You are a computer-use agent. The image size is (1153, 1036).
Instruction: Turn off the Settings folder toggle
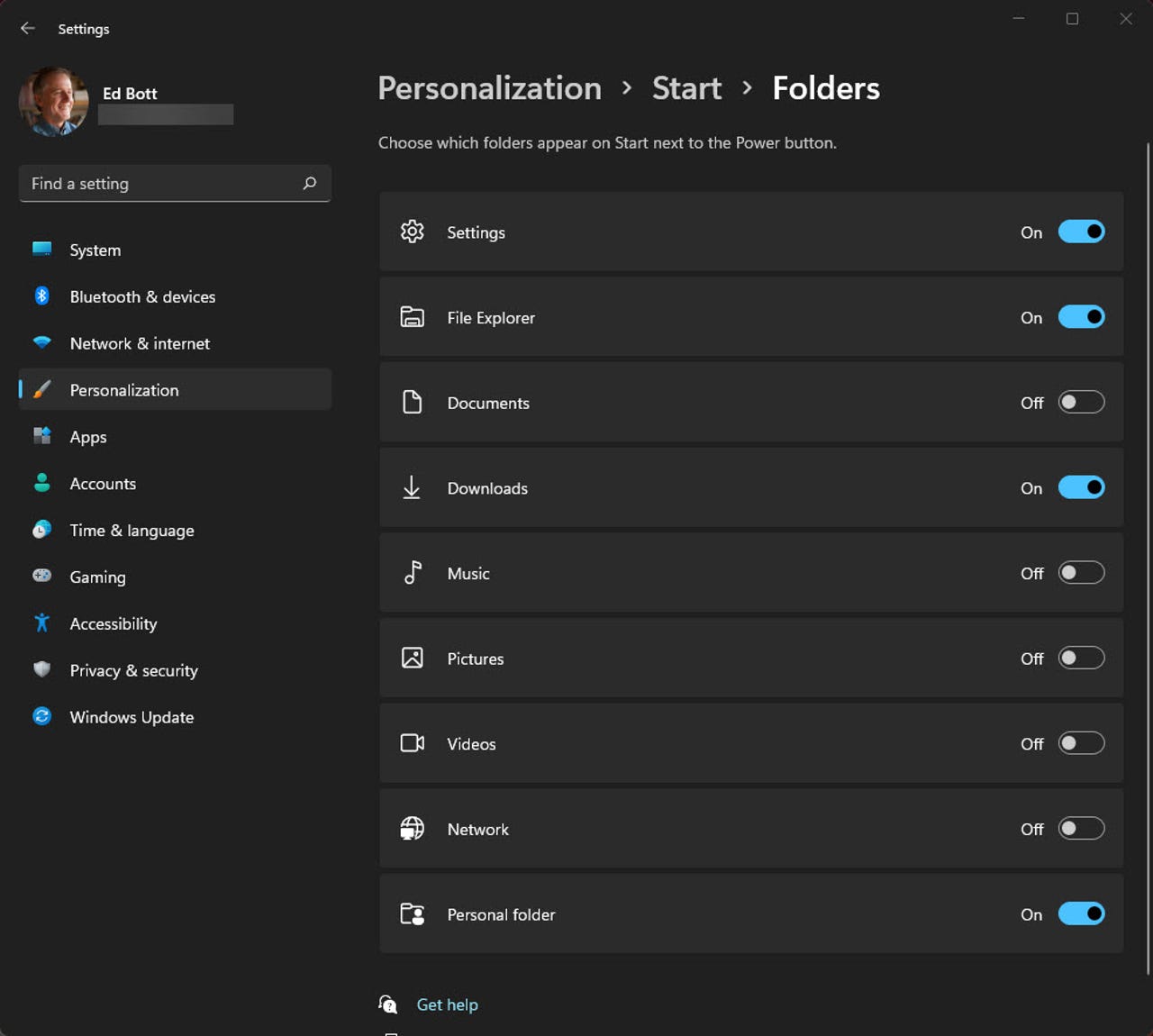[1081, 232]
